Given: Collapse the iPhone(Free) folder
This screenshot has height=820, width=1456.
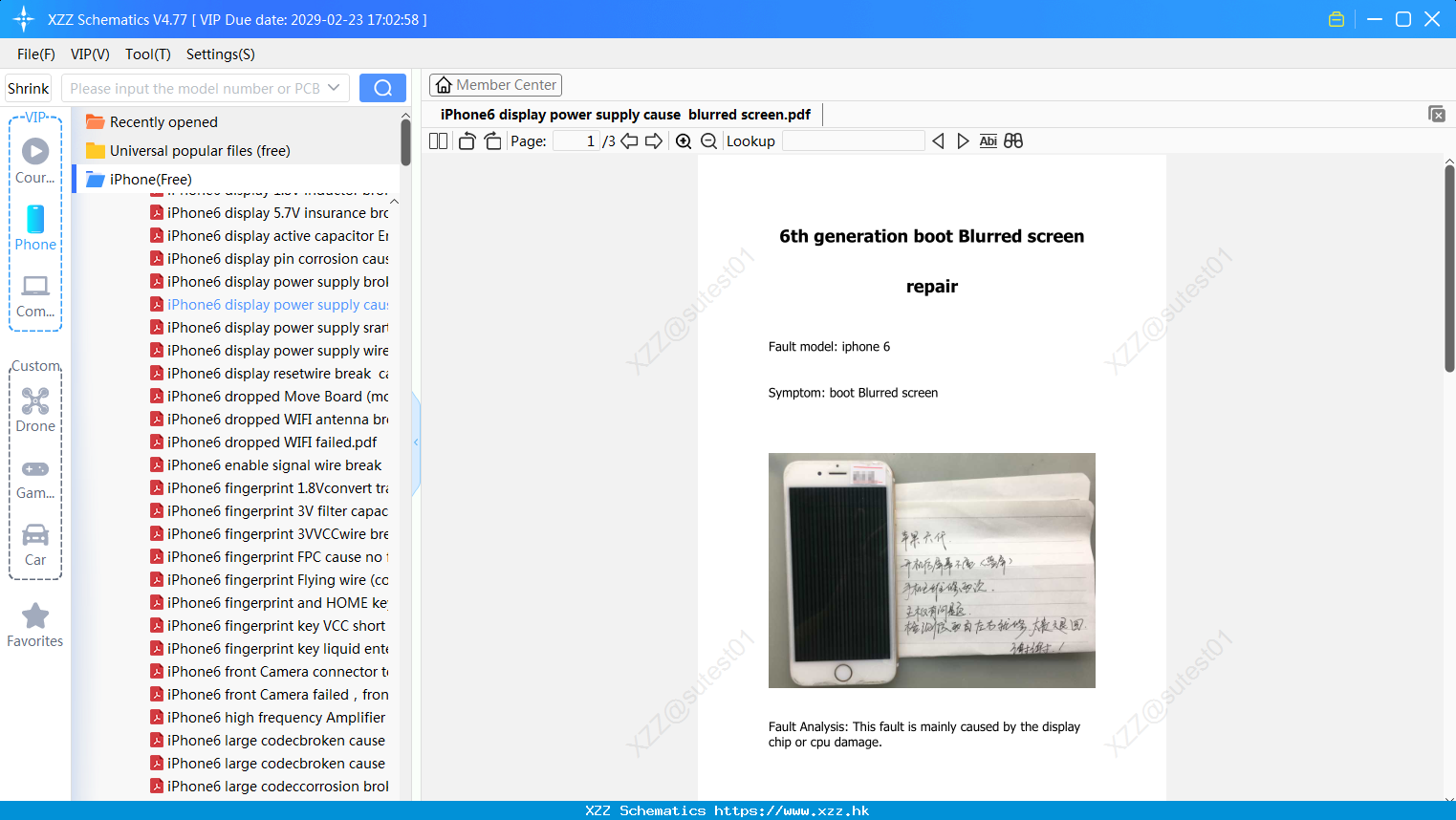Looking at the screenshot, I should 139,179.
